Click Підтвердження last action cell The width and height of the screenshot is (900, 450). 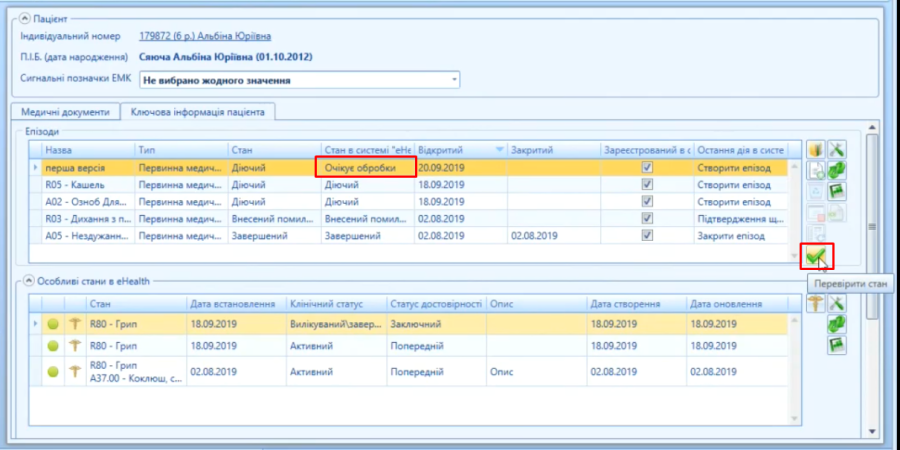[x=742, y=219]
